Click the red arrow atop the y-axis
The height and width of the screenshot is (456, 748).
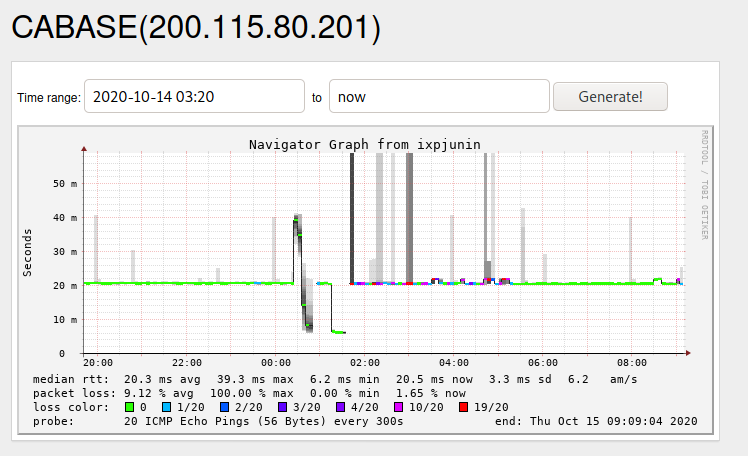coord(84,149)
